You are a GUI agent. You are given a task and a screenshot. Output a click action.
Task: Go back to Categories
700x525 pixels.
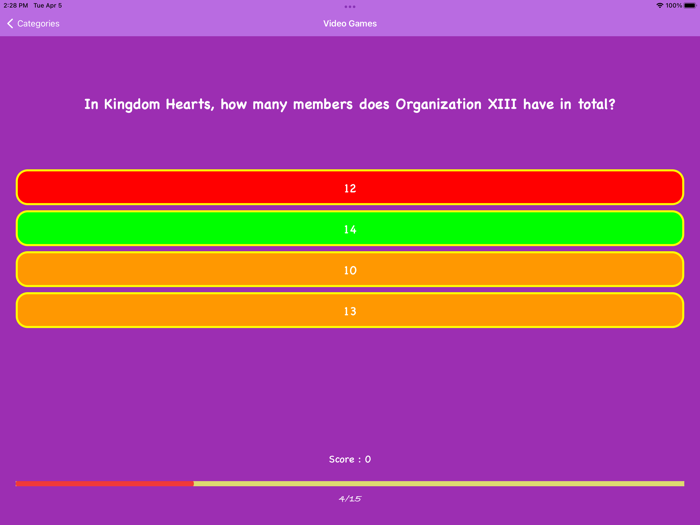(x=33, y=24)
